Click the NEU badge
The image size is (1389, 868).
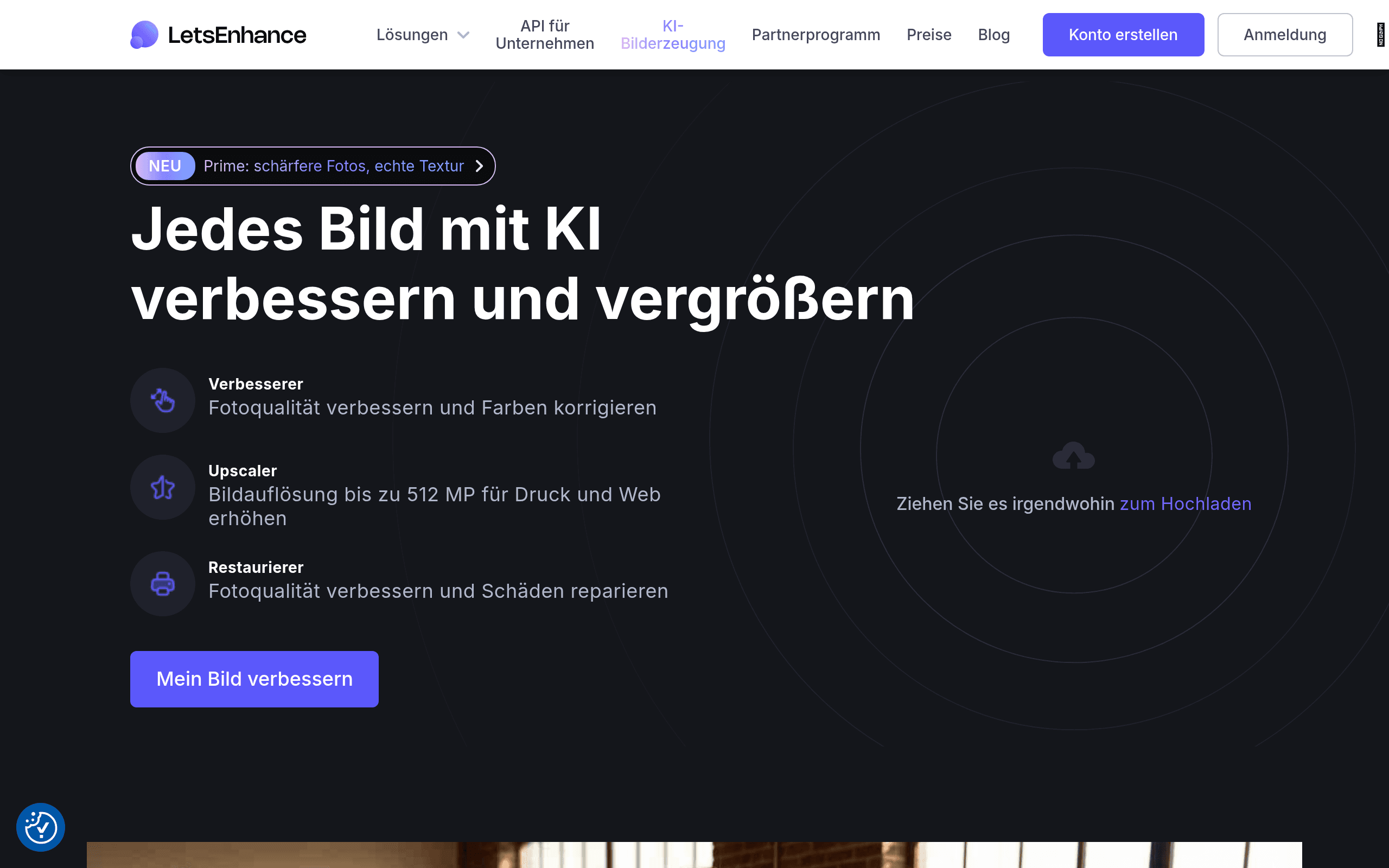point(165,166)
